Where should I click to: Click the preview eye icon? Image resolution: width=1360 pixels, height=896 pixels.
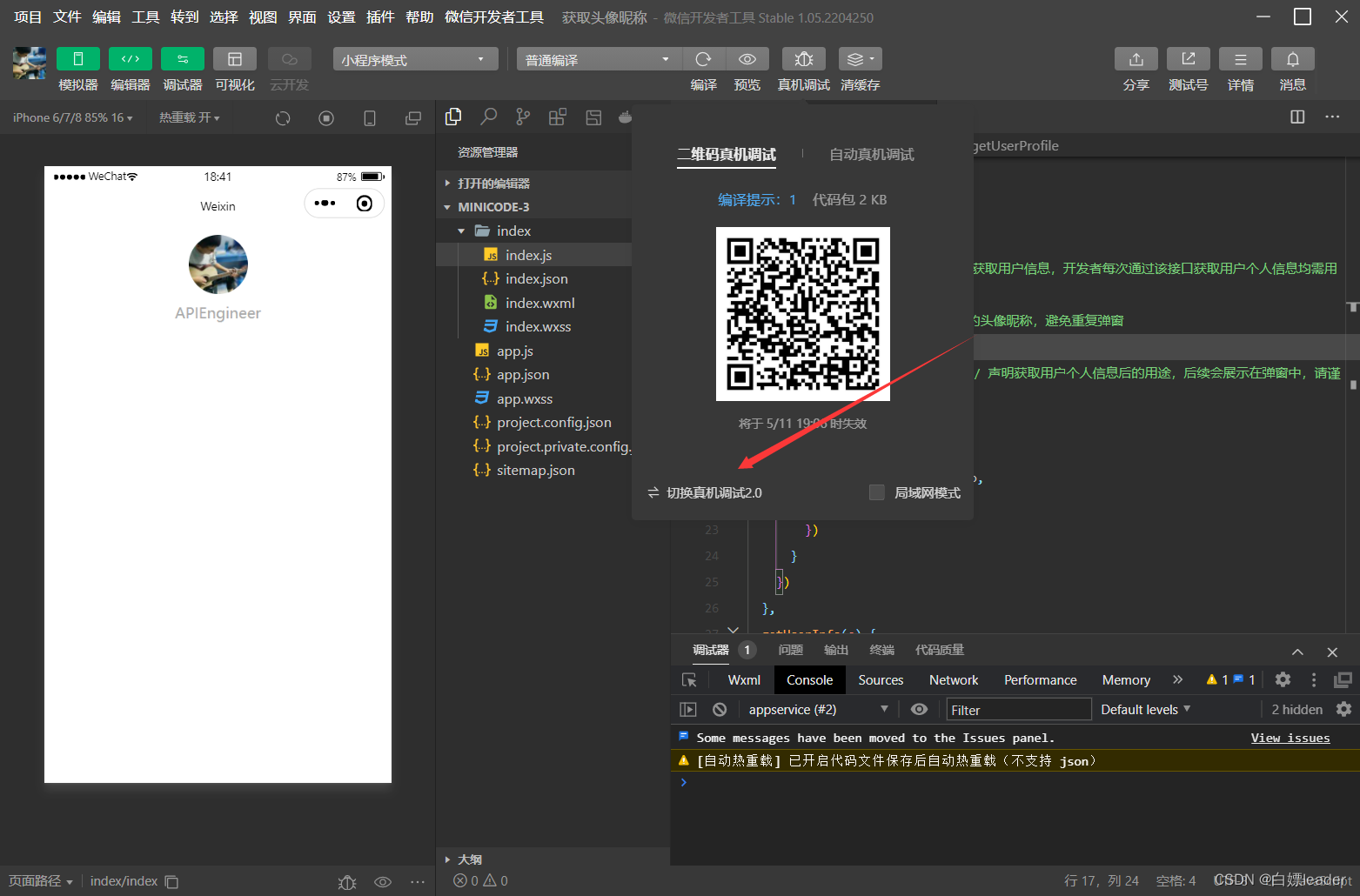747,58
